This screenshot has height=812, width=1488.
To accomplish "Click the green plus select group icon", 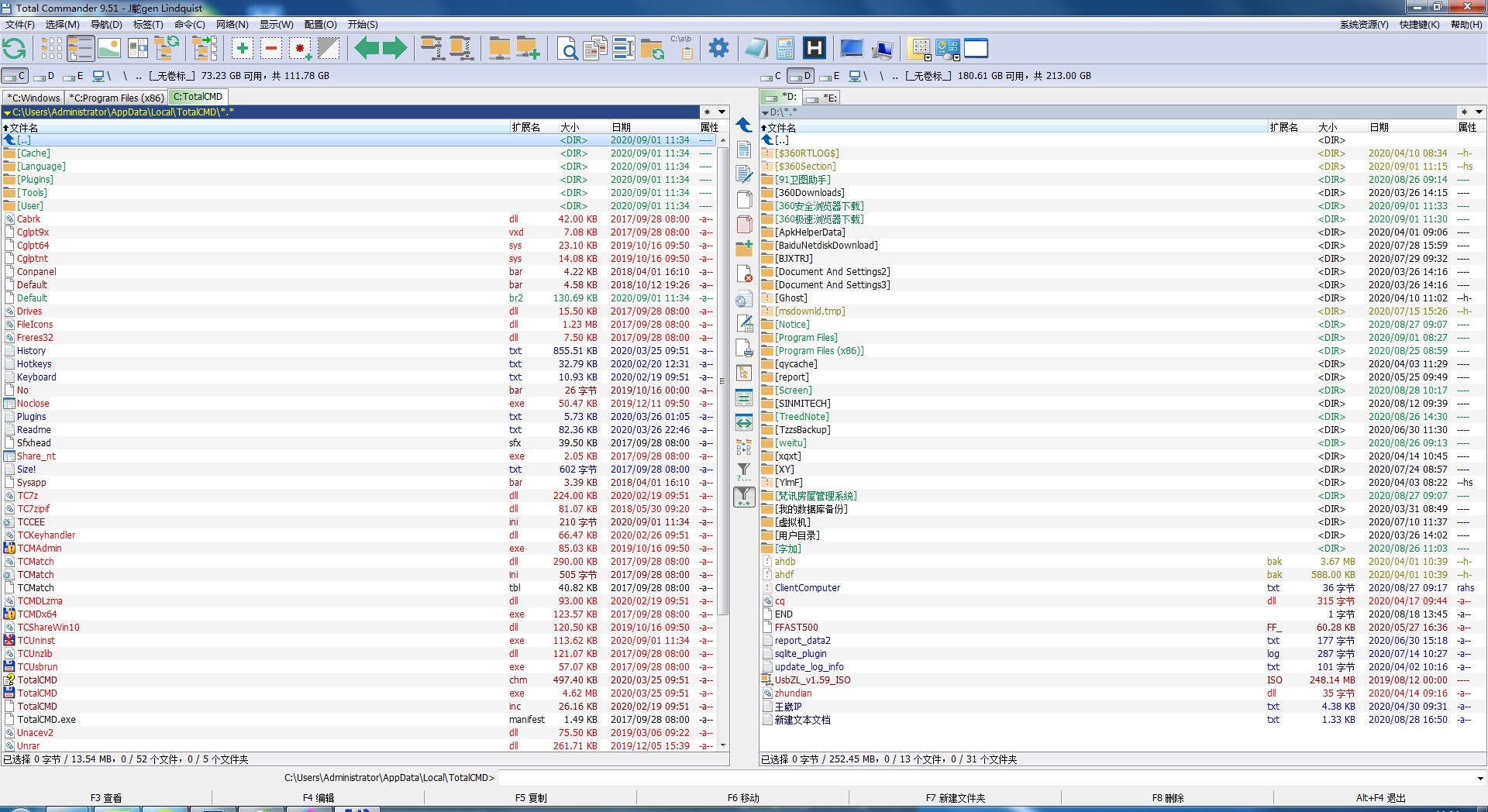I will pyautogui.click(x=243, y=49).
